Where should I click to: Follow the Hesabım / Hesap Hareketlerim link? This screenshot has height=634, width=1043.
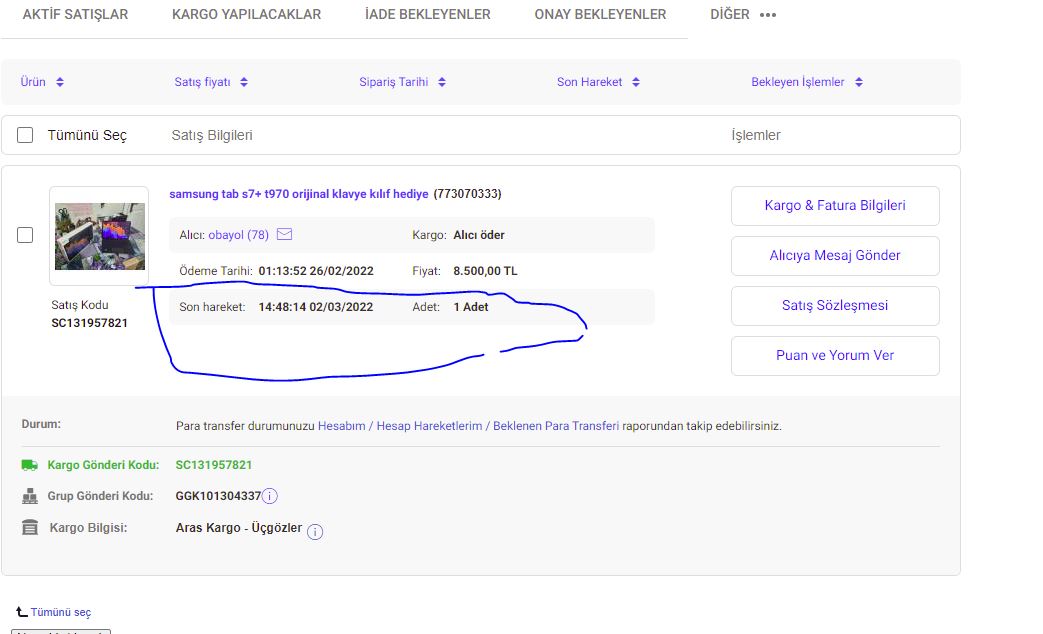[x=468, y=426]
